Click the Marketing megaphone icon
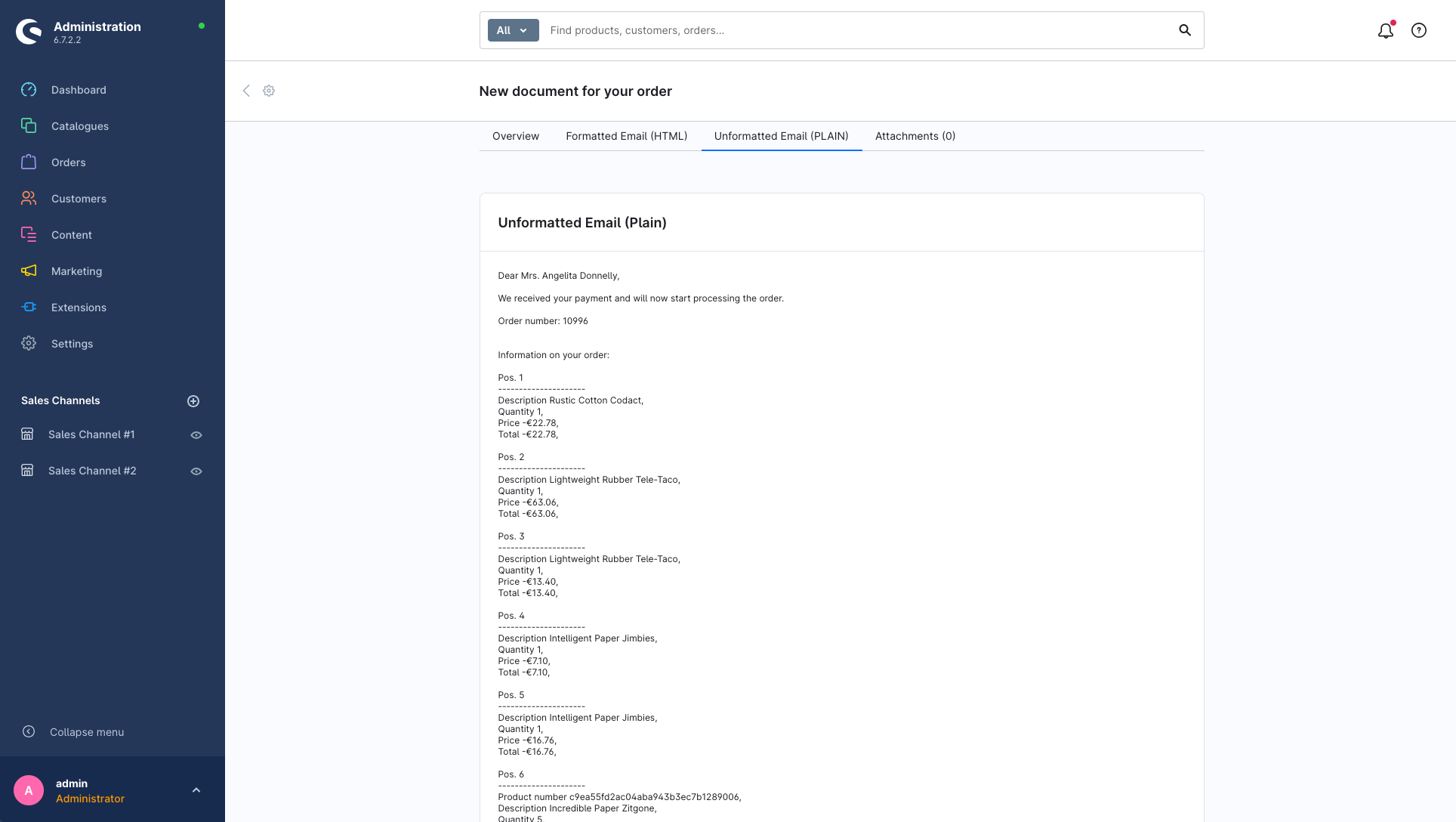1456x822 pixels. pos(29,271)
